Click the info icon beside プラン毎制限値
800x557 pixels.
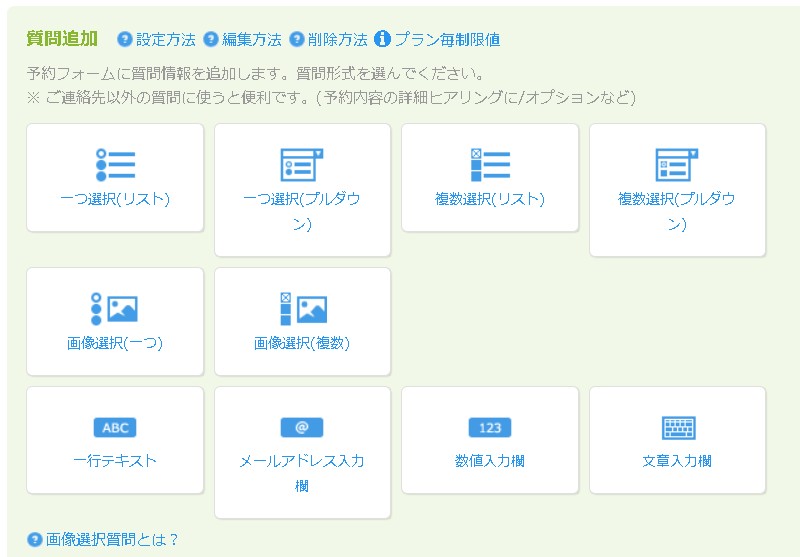pos(382,40)
